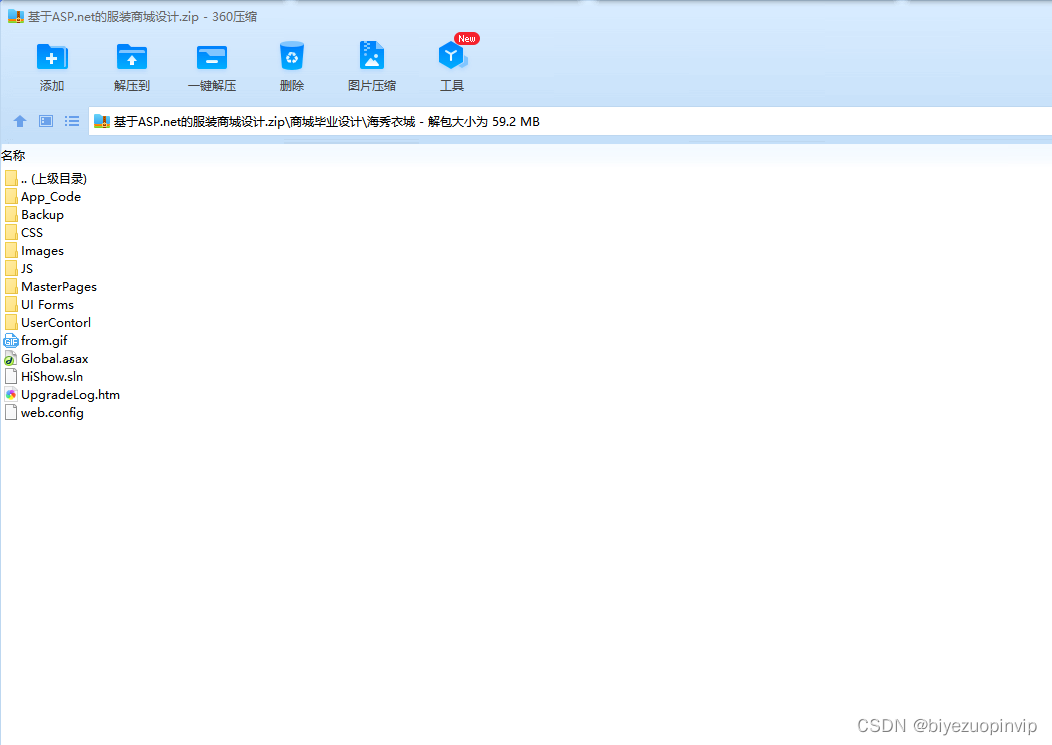Switch to detailed list view mode
The width and height of the screenshot is (1052, 745).
[x=71, y=121]
